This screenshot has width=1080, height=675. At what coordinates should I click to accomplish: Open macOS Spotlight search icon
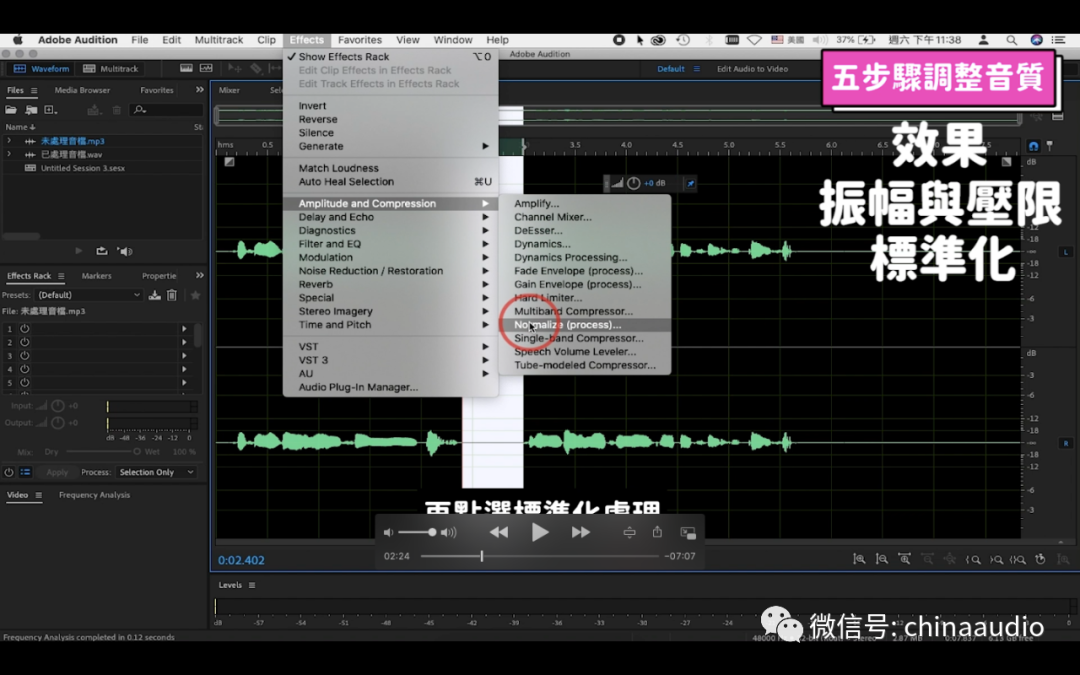click(1011, 40)
